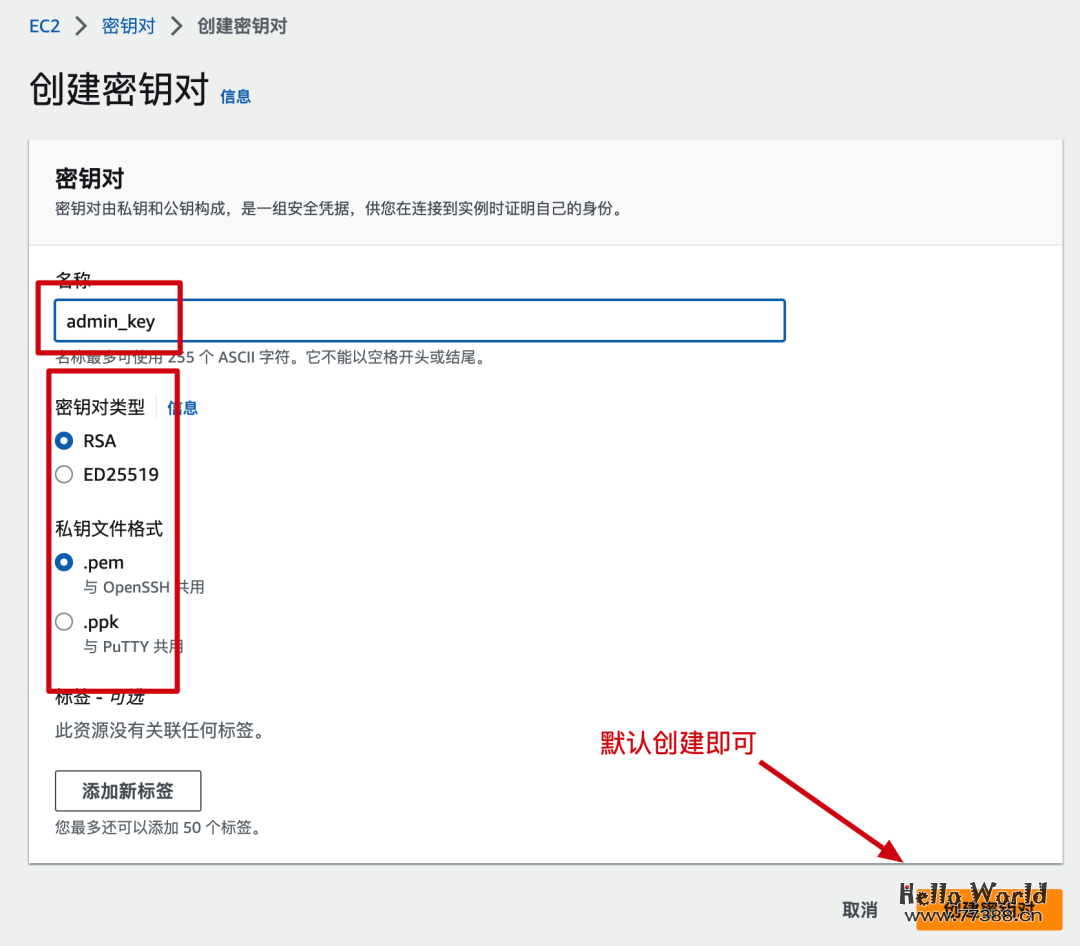Open the EC2 breadcrumb link
This screenshot has width=1080, height=946.
[x=44, y=27]
